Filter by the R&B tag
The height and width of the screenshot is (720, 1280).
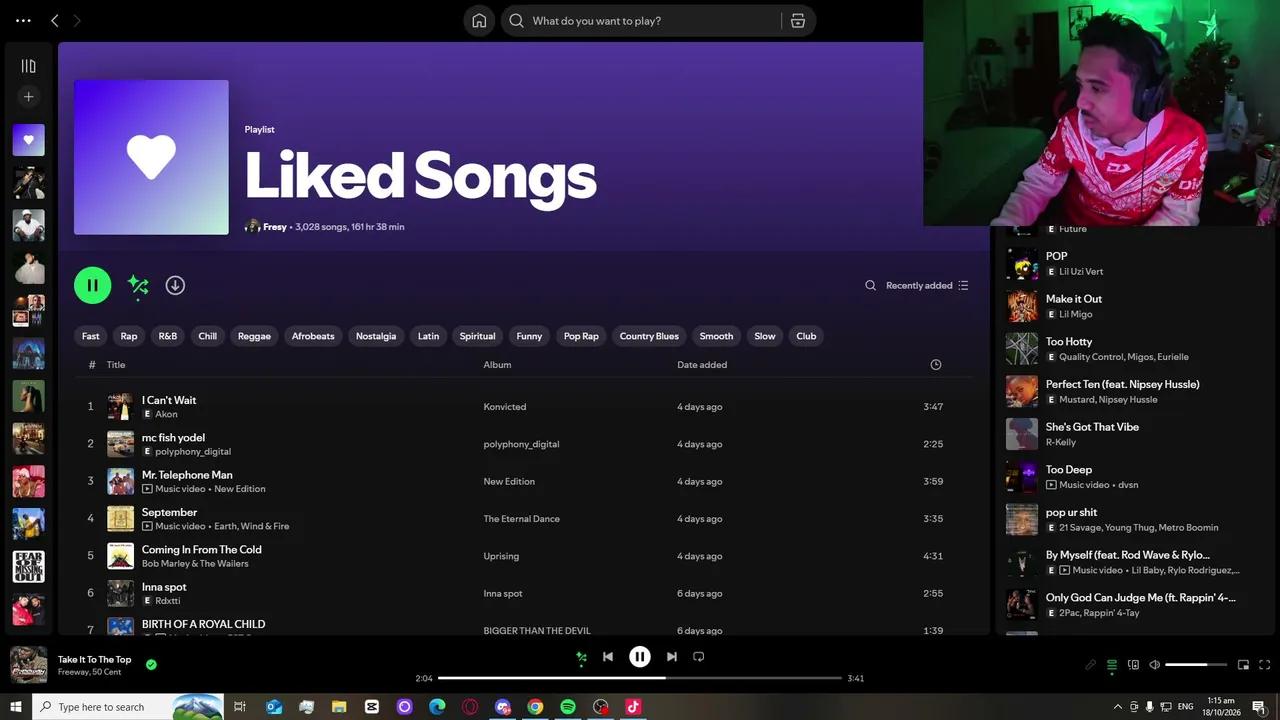point(168,336)
